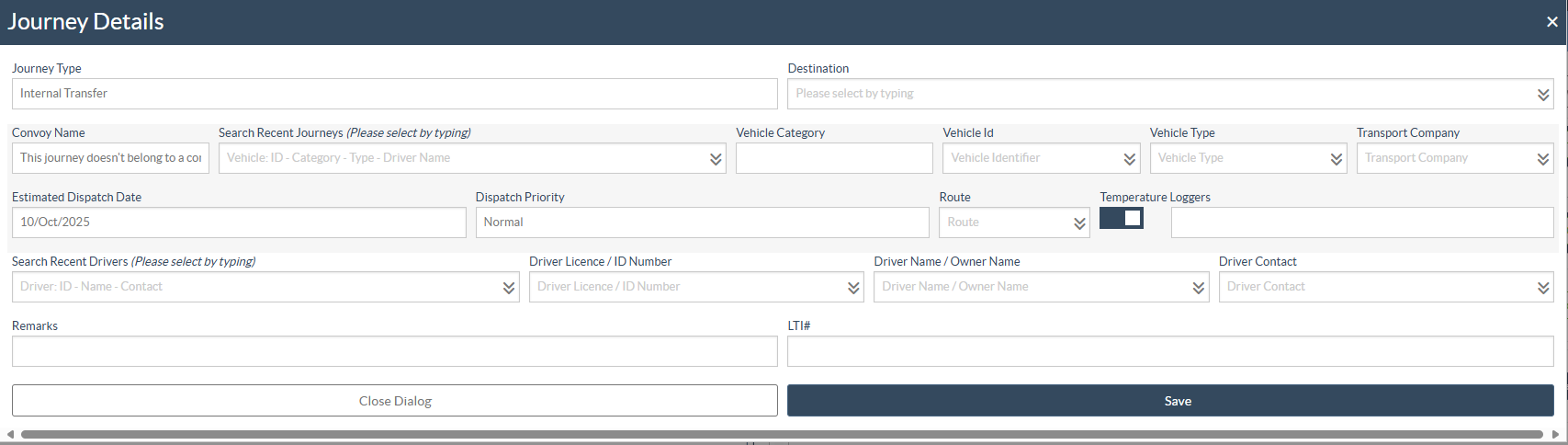Open Search Recent Journeys dropdown arrow
Screen dimensions: 1568x445
click(715, 159)
